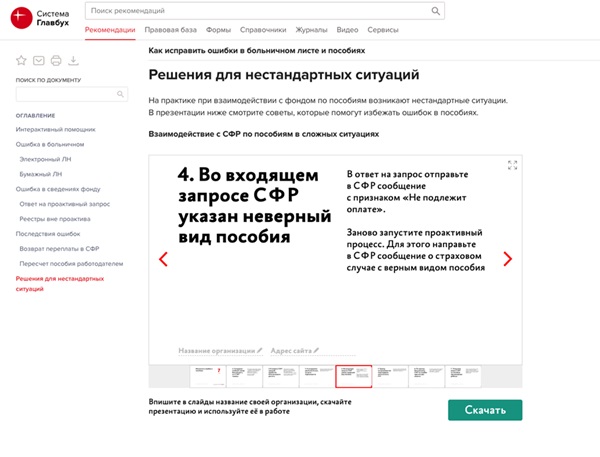600x457 pixels.
Task: Click the magnifier icon in top search bar
Action: tap(435, 11)
